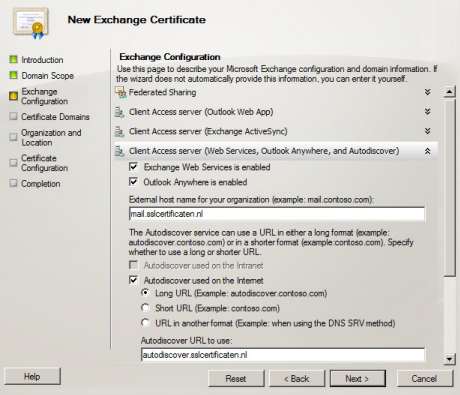Click the yellow Exchange Configuration step indicator
The height and width of the screenshot is (395, 460).
13,96
